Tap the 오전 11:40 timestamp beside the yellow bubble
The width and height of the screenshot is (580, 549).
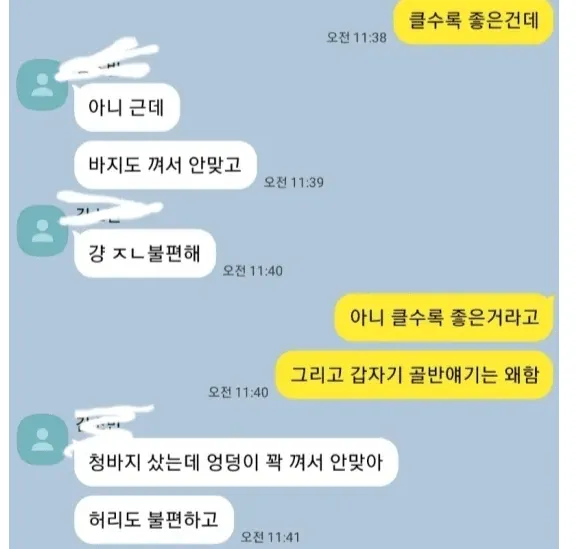pos(239,392)
